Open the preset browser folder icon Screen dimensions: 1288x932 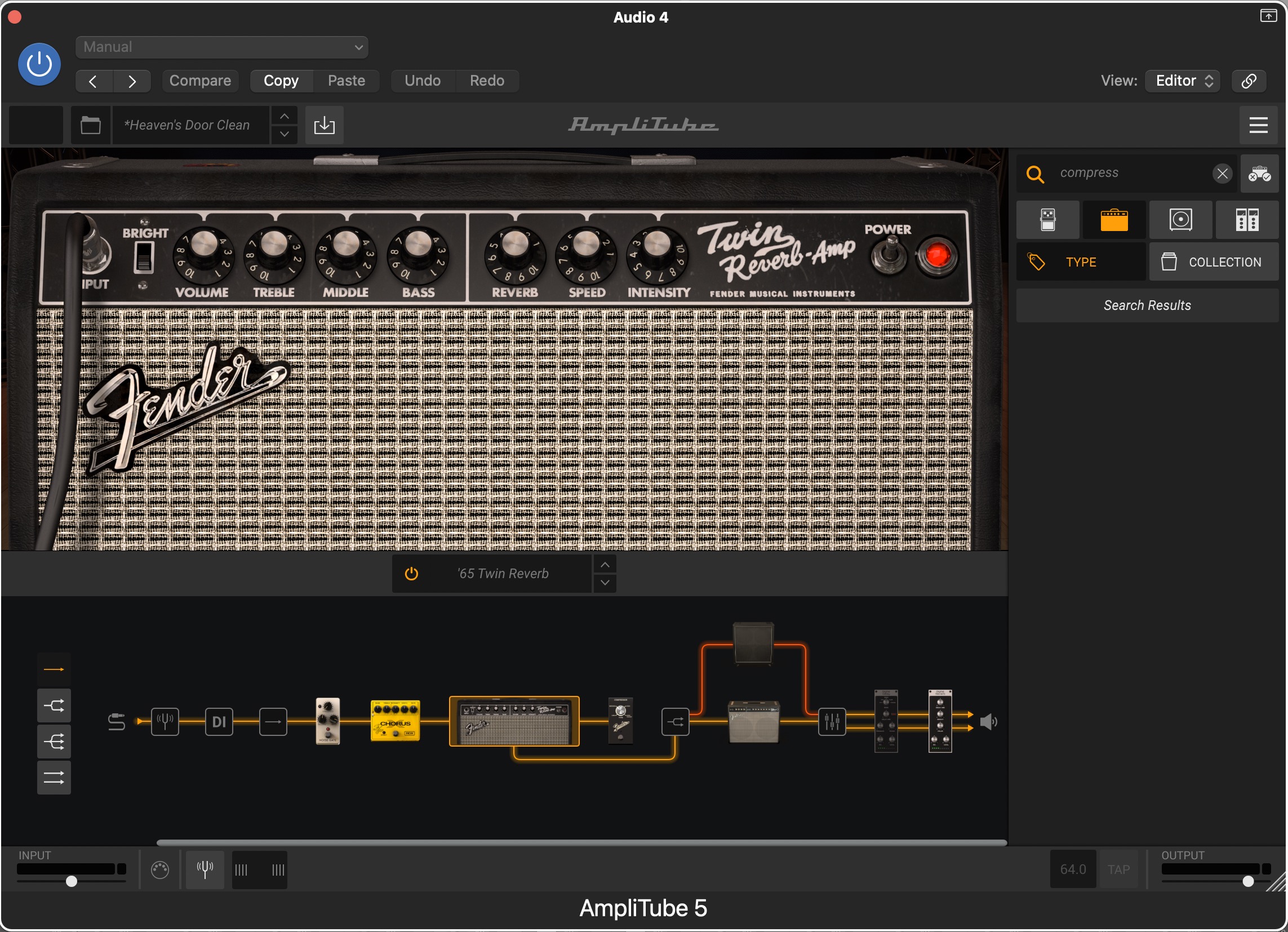[x=90, y=125]
